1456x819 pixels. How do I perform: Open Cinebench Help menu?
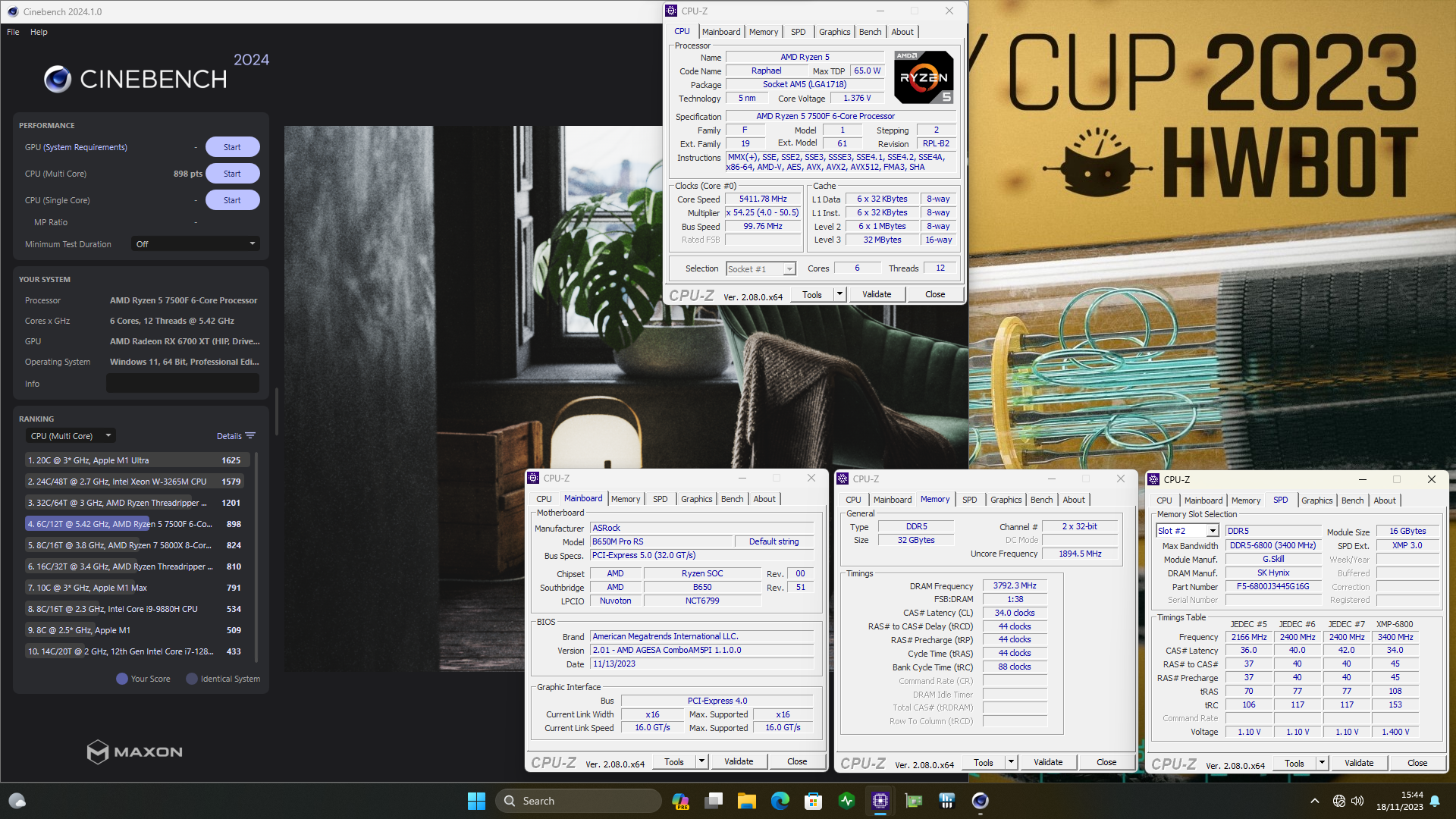39,32
